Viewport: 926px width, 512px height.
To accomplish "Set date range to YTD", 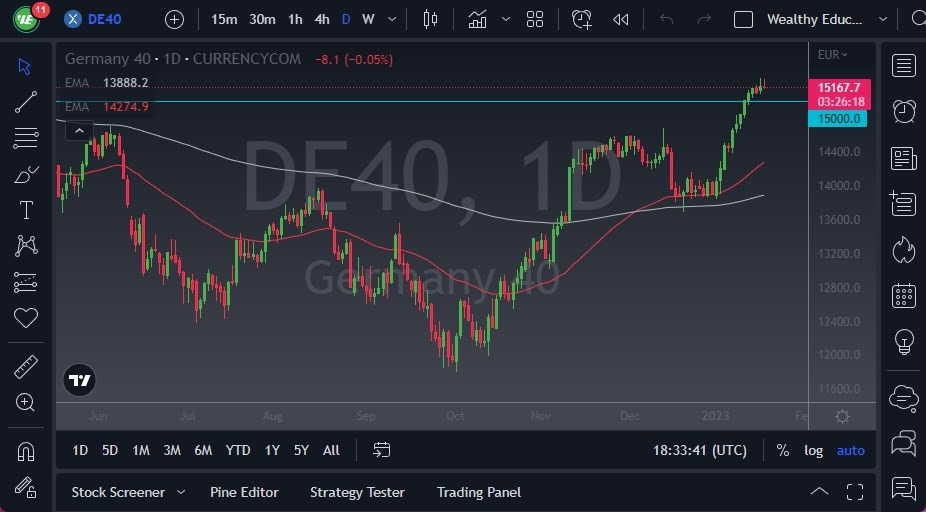I will pyautogui.click(x=238, y=451).
